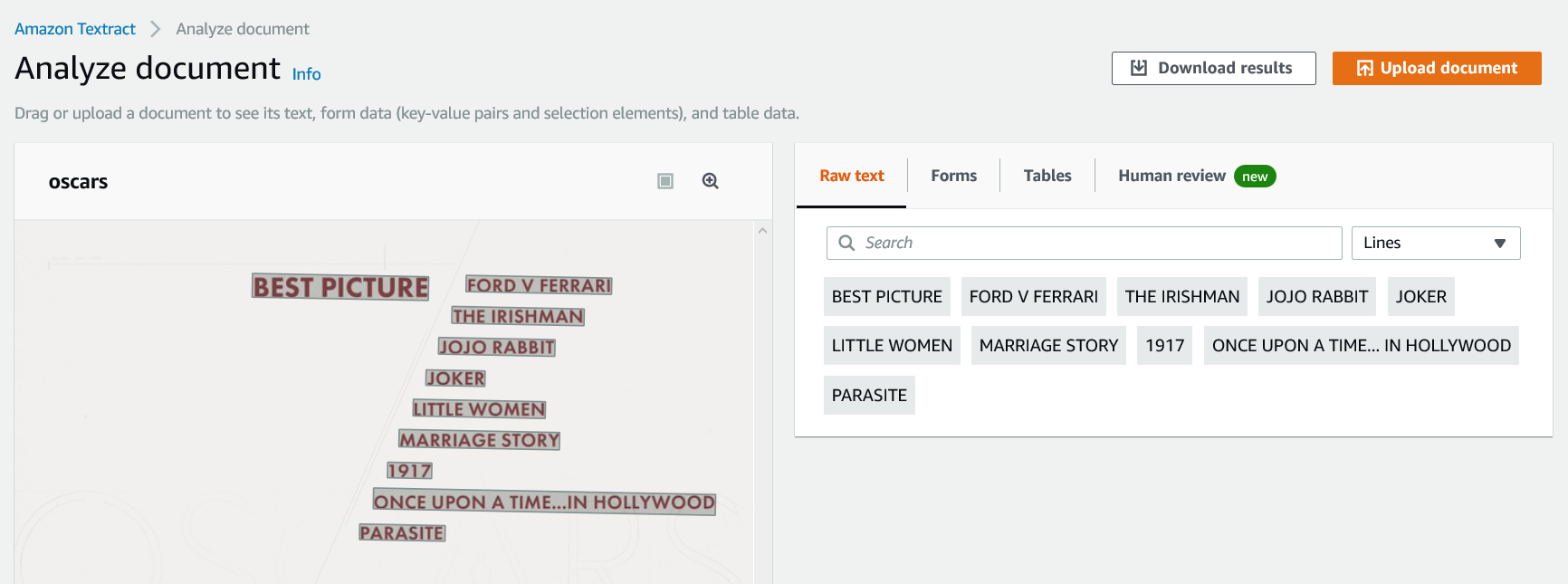The image size is (1568, 584).
Task: Click the 1917 result chip
Action: tap(1164, 345)
